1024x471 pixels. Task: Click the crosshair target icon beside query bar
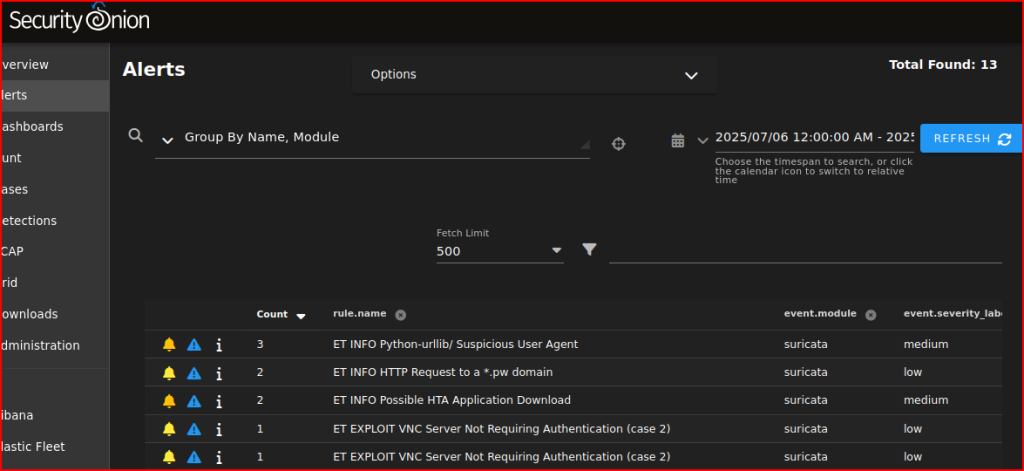coord(618,143)
